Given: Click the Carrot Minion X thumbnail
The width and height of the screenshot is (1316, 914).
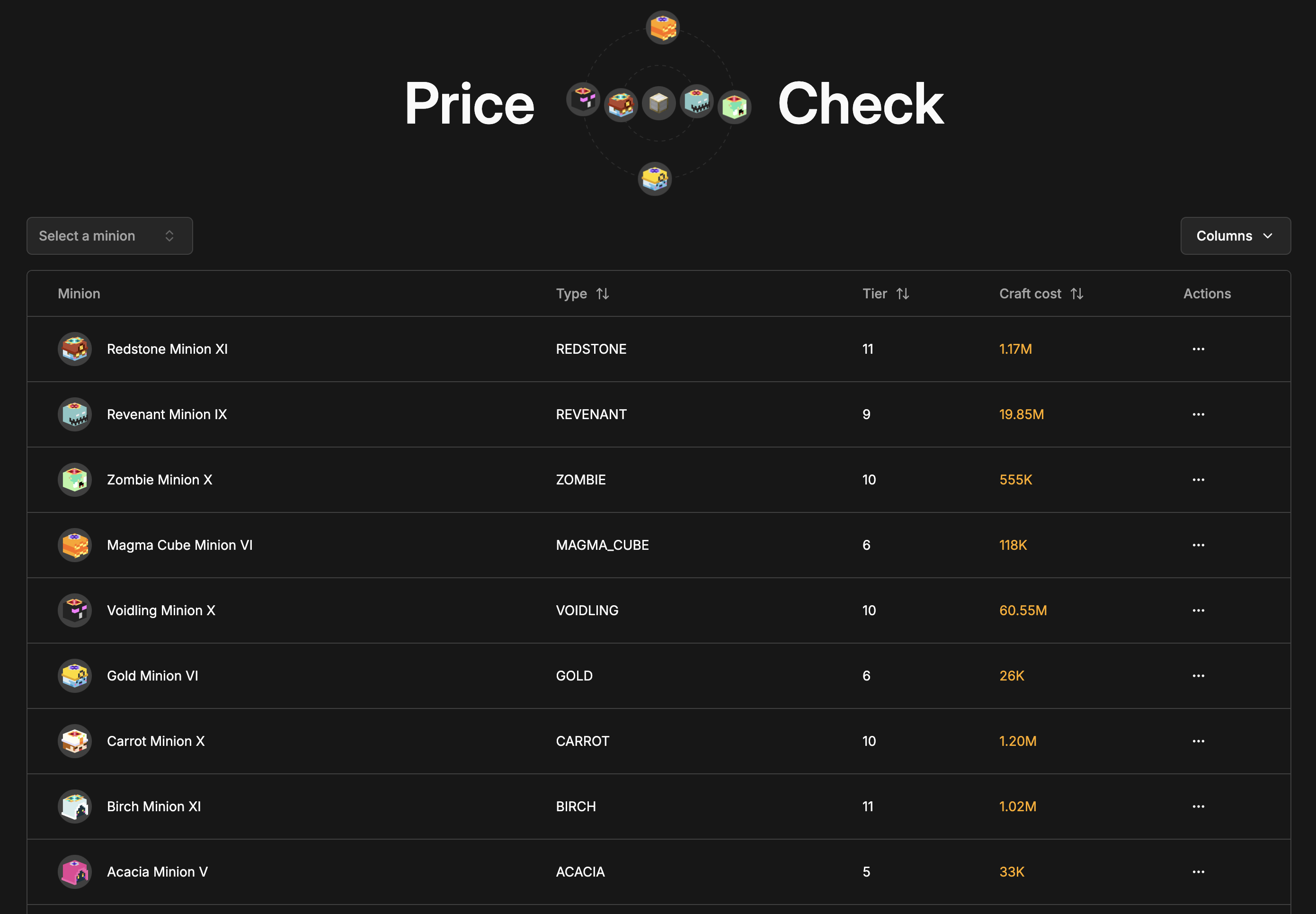Looking at the screenshot, I should [74, 741].
